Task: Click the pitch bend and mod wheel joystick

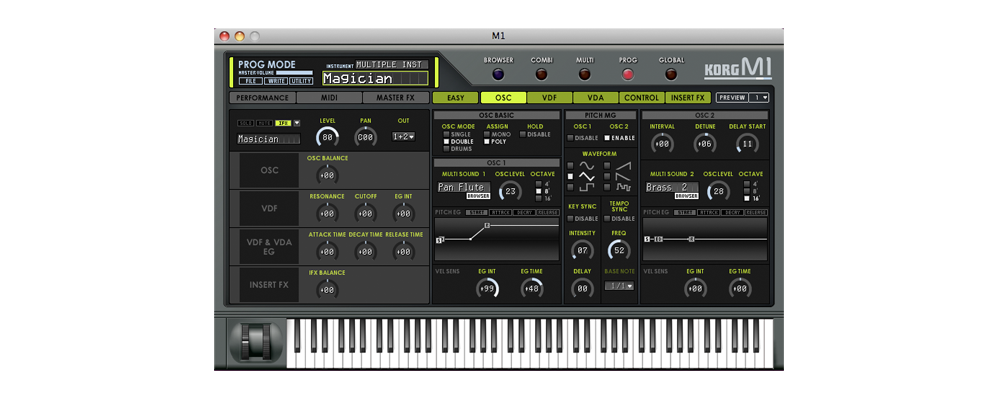Action: (256, 343)
